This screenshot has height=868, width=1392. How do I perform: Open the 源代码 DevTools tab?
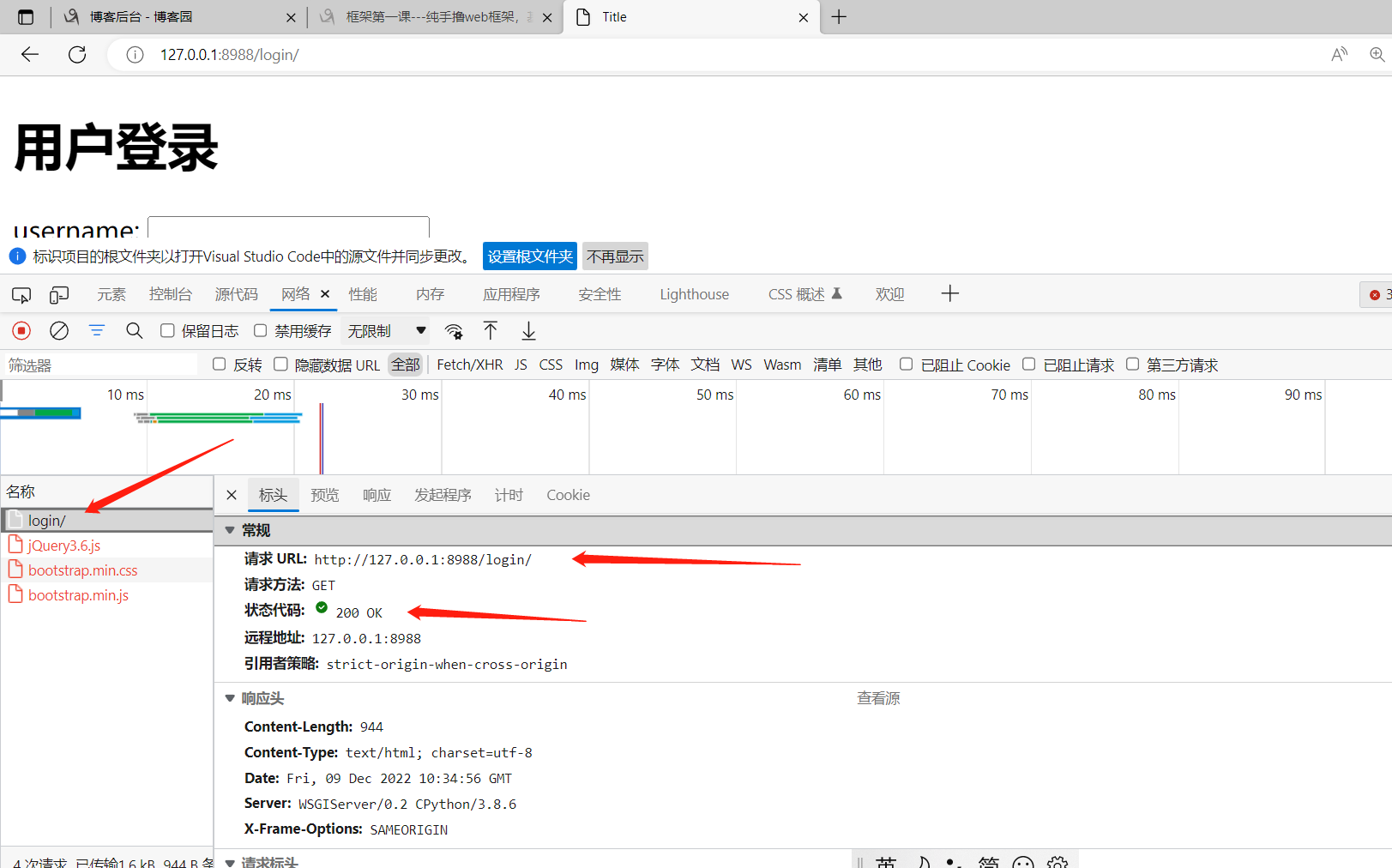tap(237, 295)
